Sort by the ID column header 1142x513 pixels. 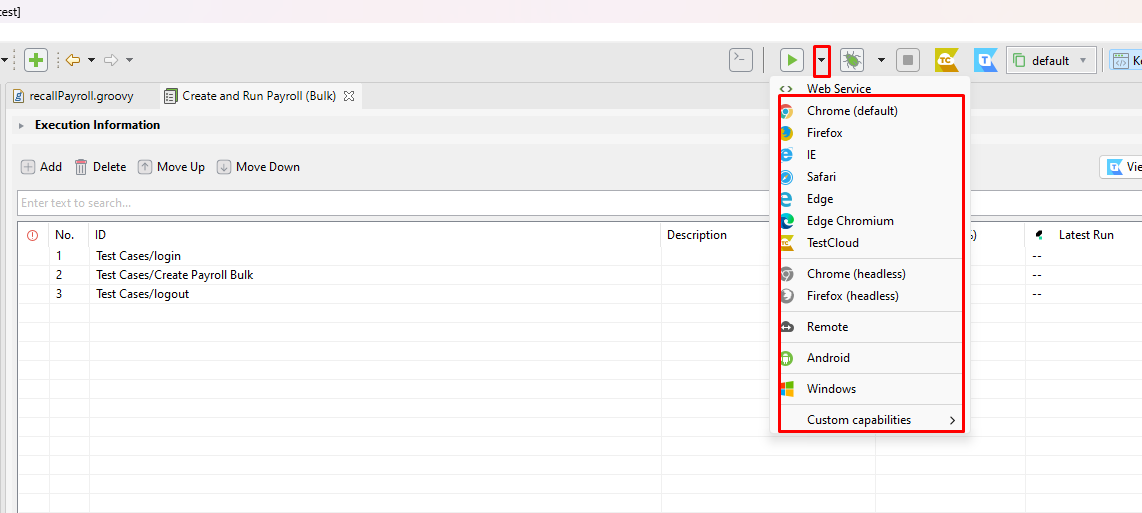pyautogui.click(x=375, y=235)
